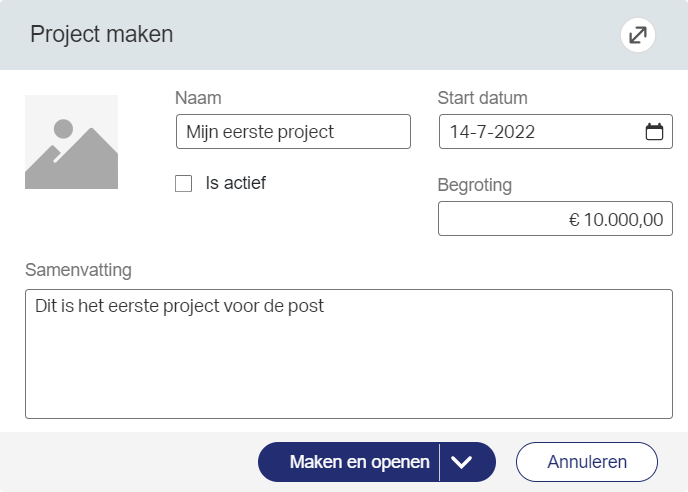The height and width of the screenshot is (492, 688).
Task: Click the '€ 10.000,00' budget value
Action: 616,220
